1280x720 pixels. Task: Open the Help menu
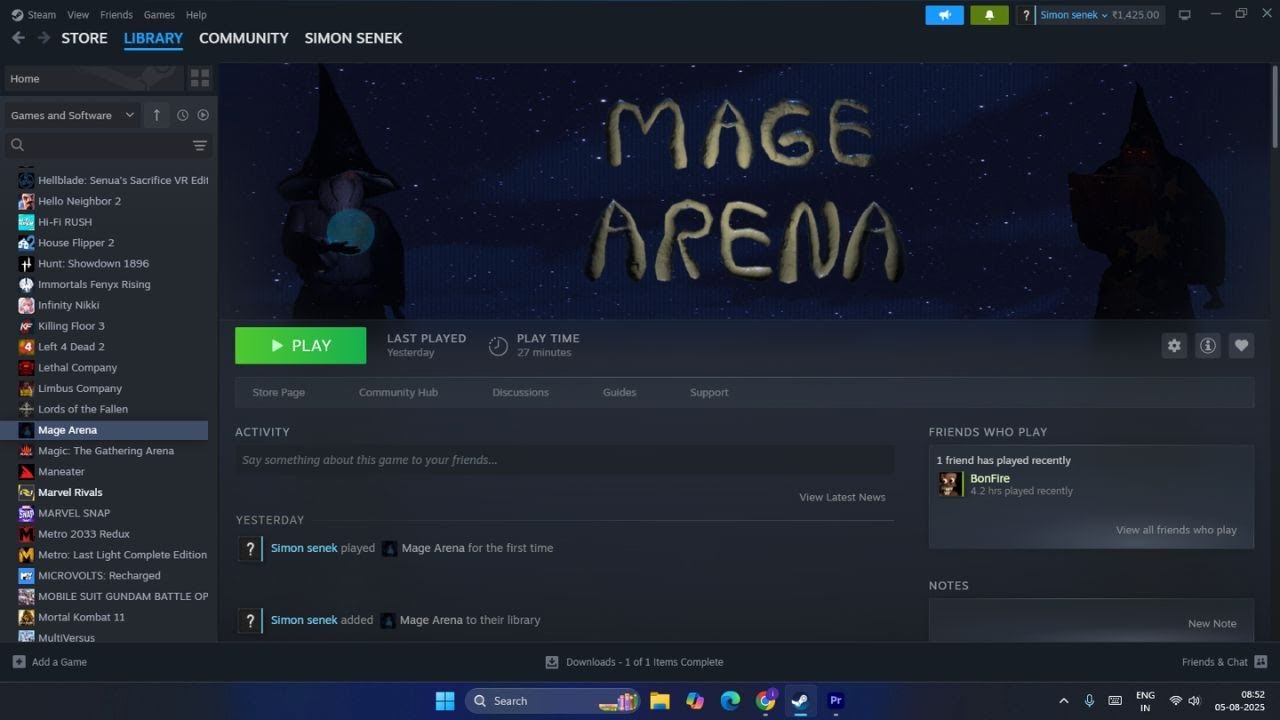tap(196, 15)
